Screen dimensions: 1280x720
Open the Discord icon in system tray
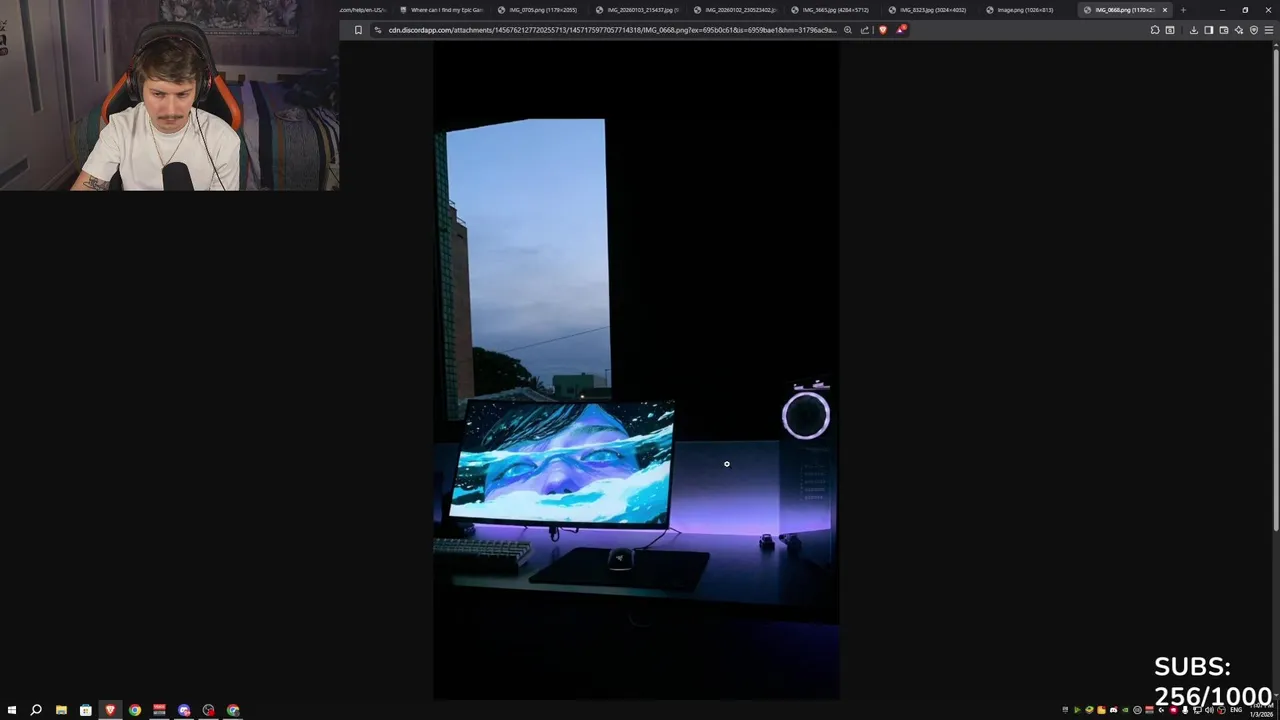coord(1113,710)
